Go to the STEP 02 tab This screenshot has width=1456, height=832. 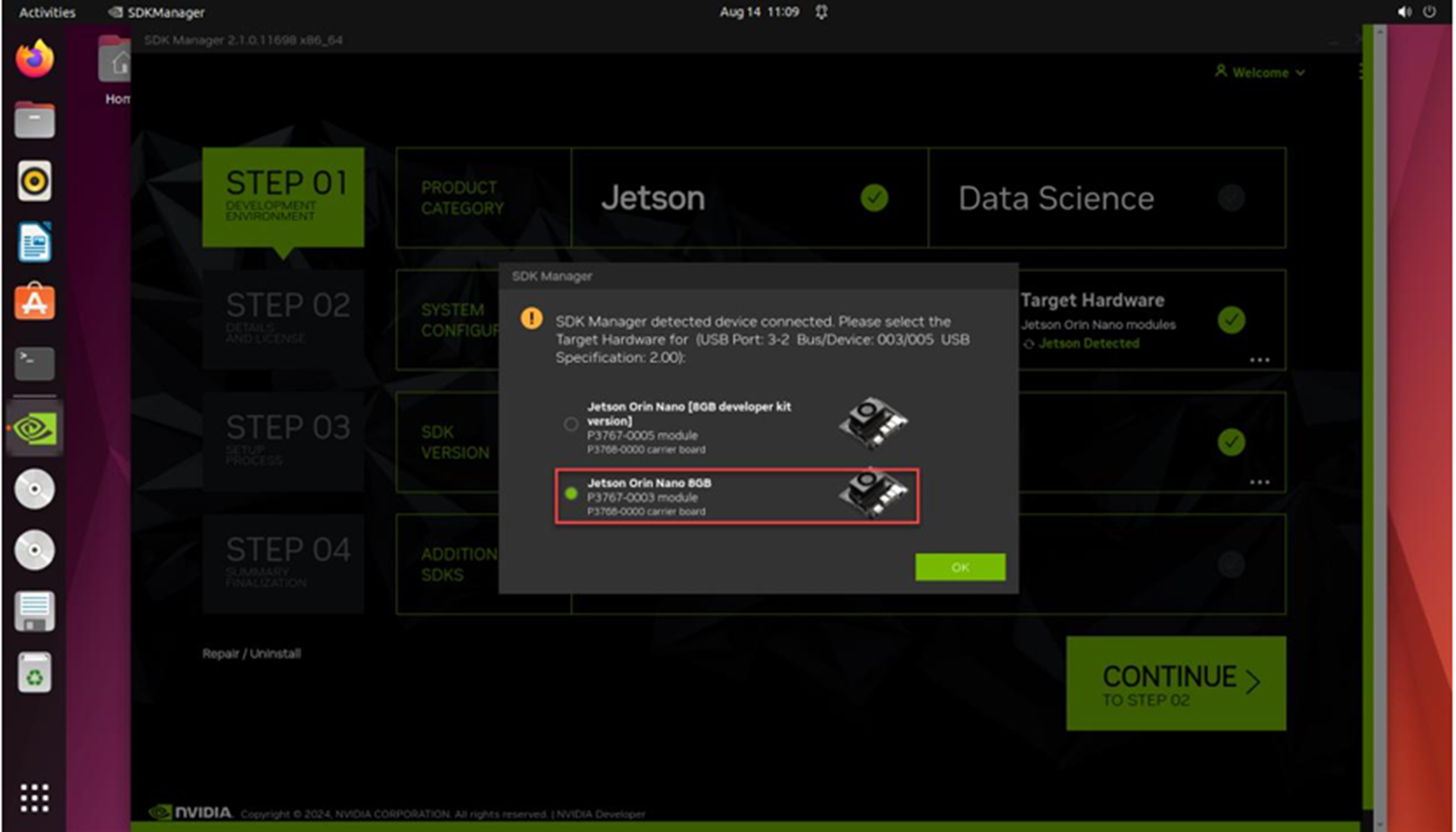click(x=283, y=319)
